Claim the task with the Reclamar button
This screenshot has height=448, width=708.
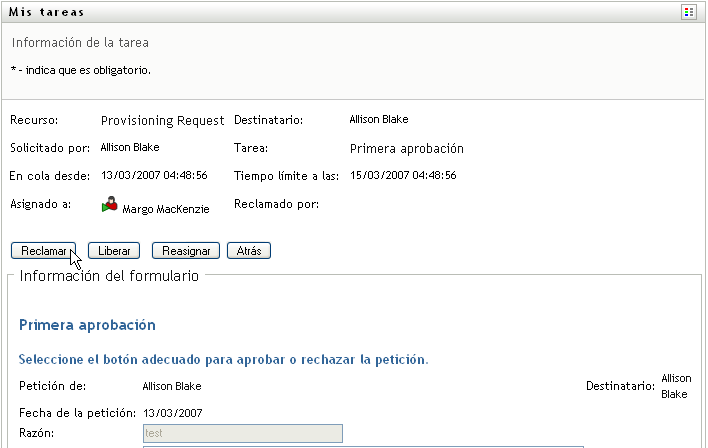pyautogui.click(x=43, y=251)
